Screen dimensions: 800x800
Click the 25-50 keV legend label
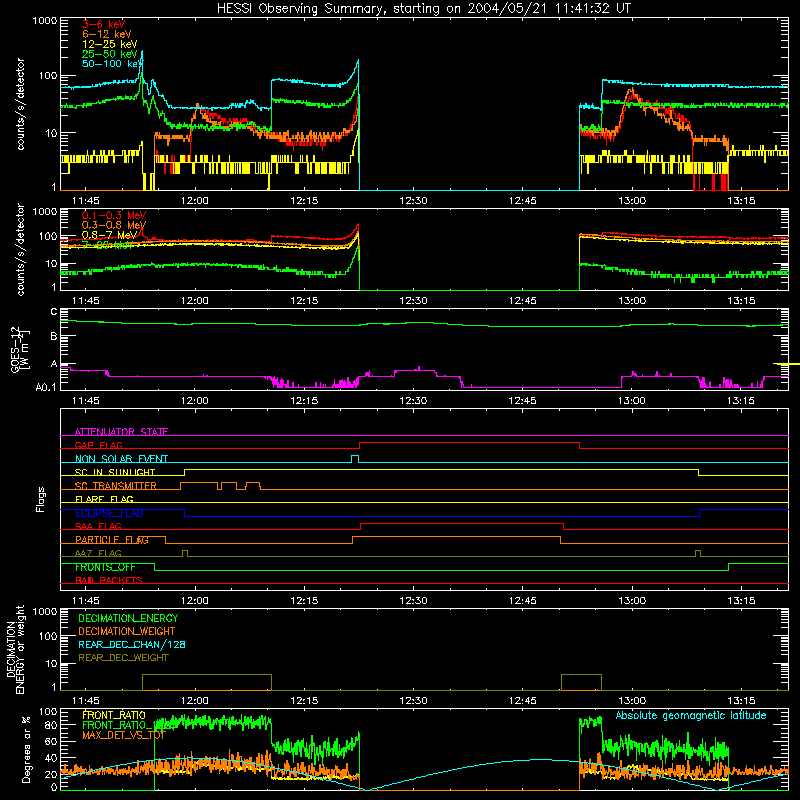click(109, 54)
